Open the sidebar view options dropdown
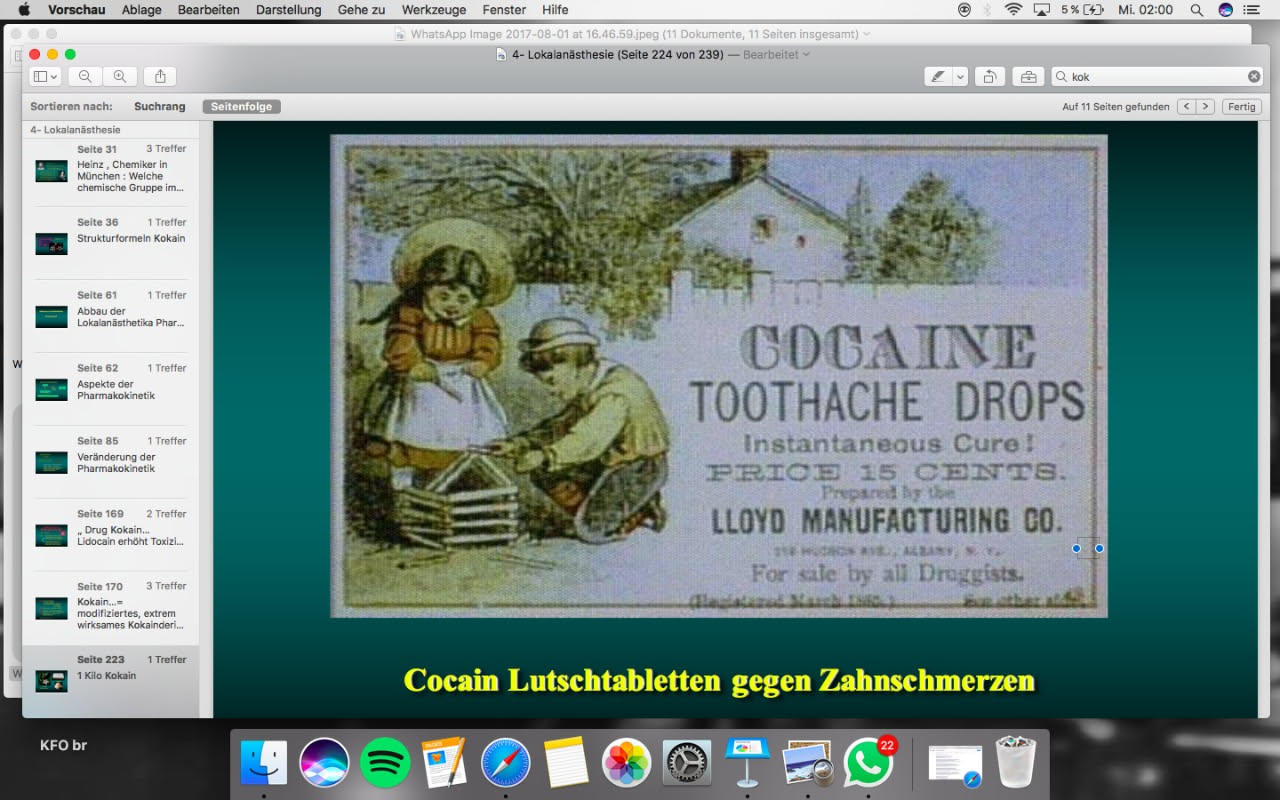The image size is (1280, 800). click(45, 76)
